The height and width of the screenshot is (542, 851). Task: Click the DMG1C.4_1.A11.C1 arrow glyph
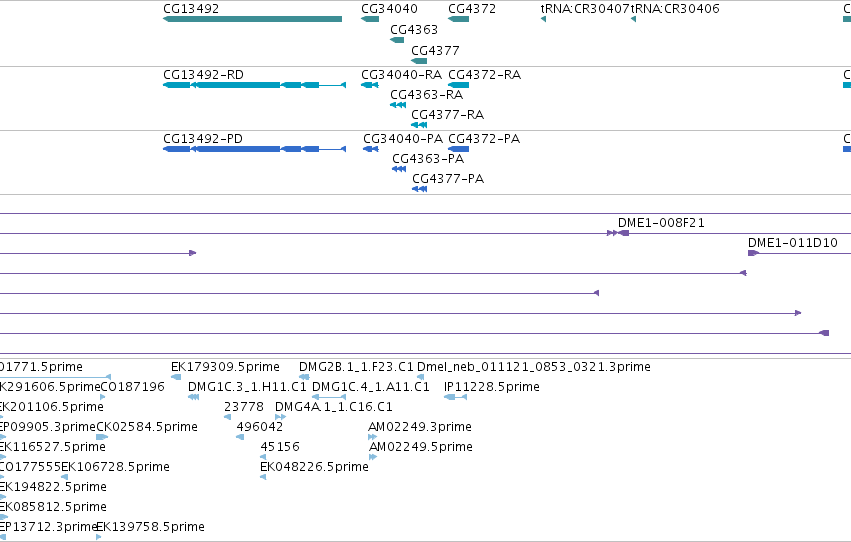pyautogui.click(x=329, y=397)
